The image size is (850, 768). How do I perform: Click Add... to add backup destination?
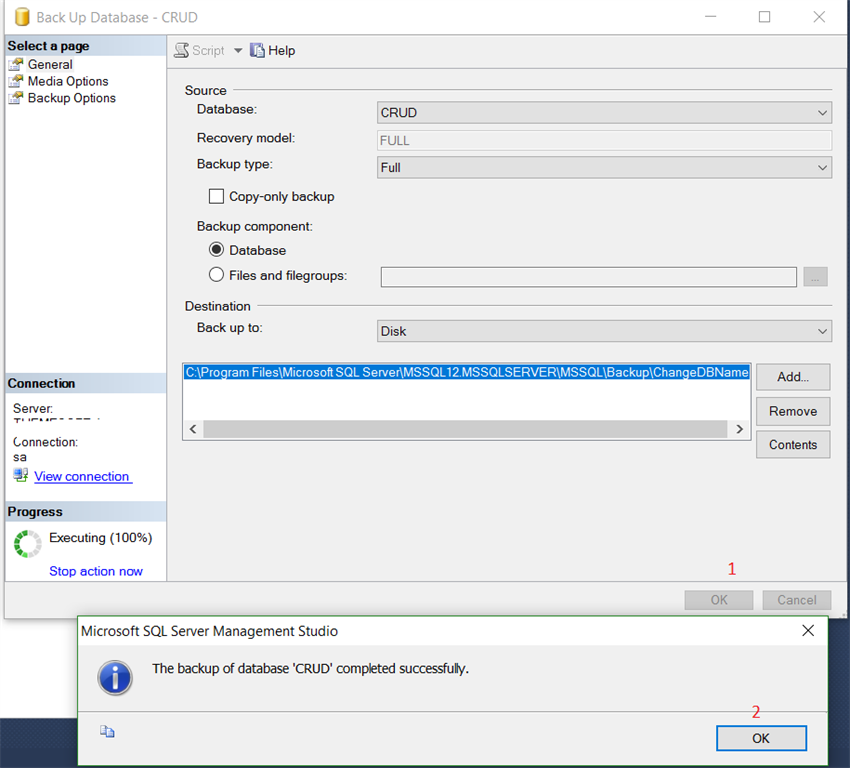(793, 377)
